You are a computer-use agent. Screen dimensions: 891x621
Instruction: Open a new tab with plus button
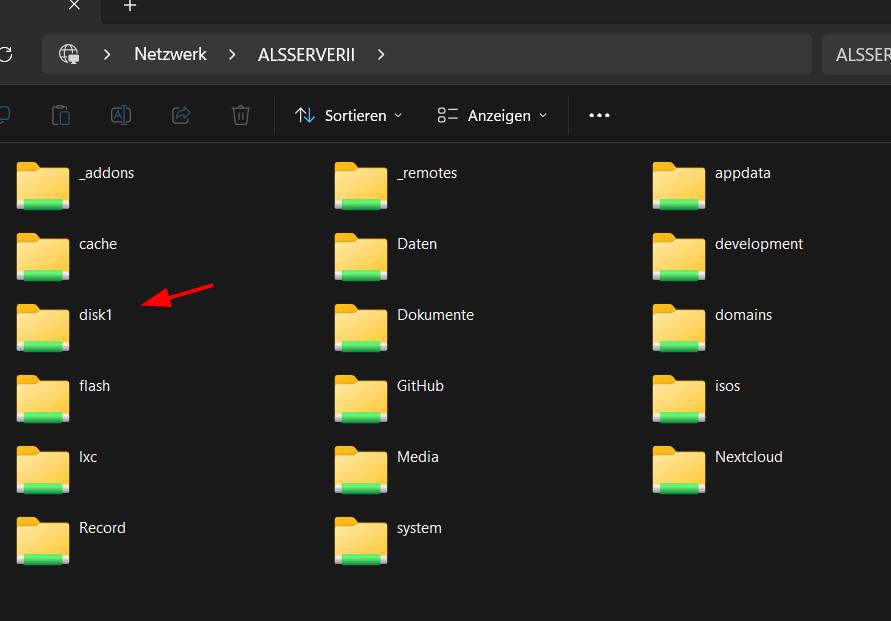pyautogui.click(x=130, y=6)
